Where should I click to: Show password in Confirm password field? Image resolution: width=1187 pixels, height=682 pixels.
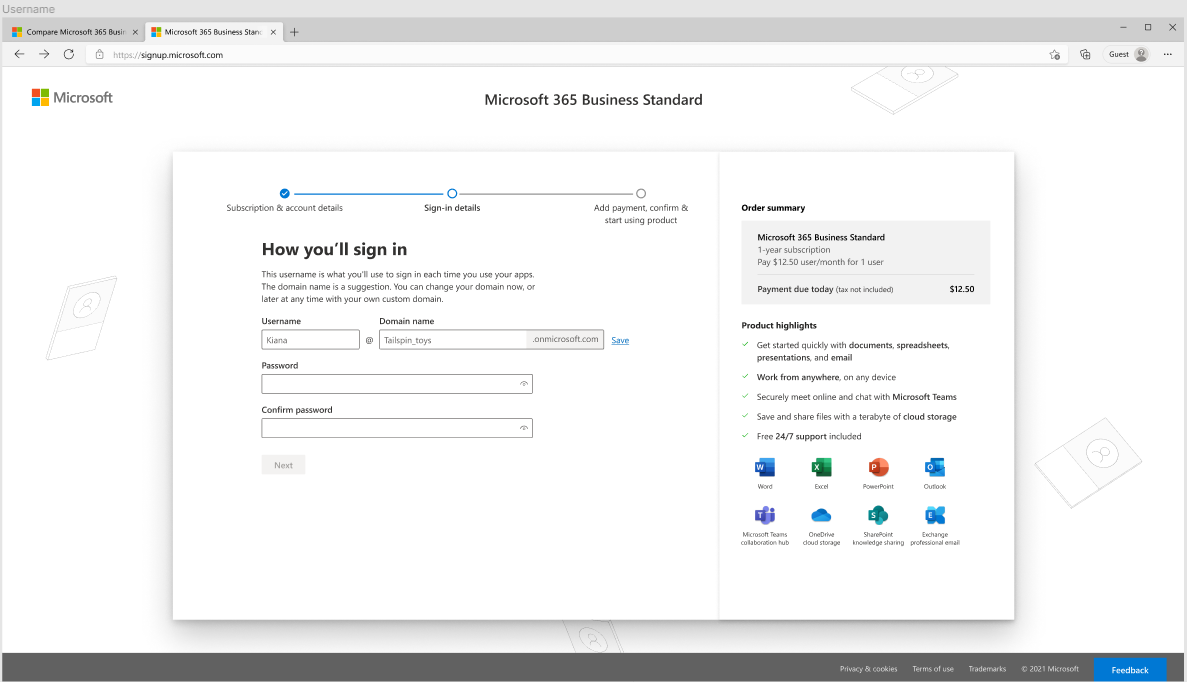pyautogui.click(x=524, y=428)
